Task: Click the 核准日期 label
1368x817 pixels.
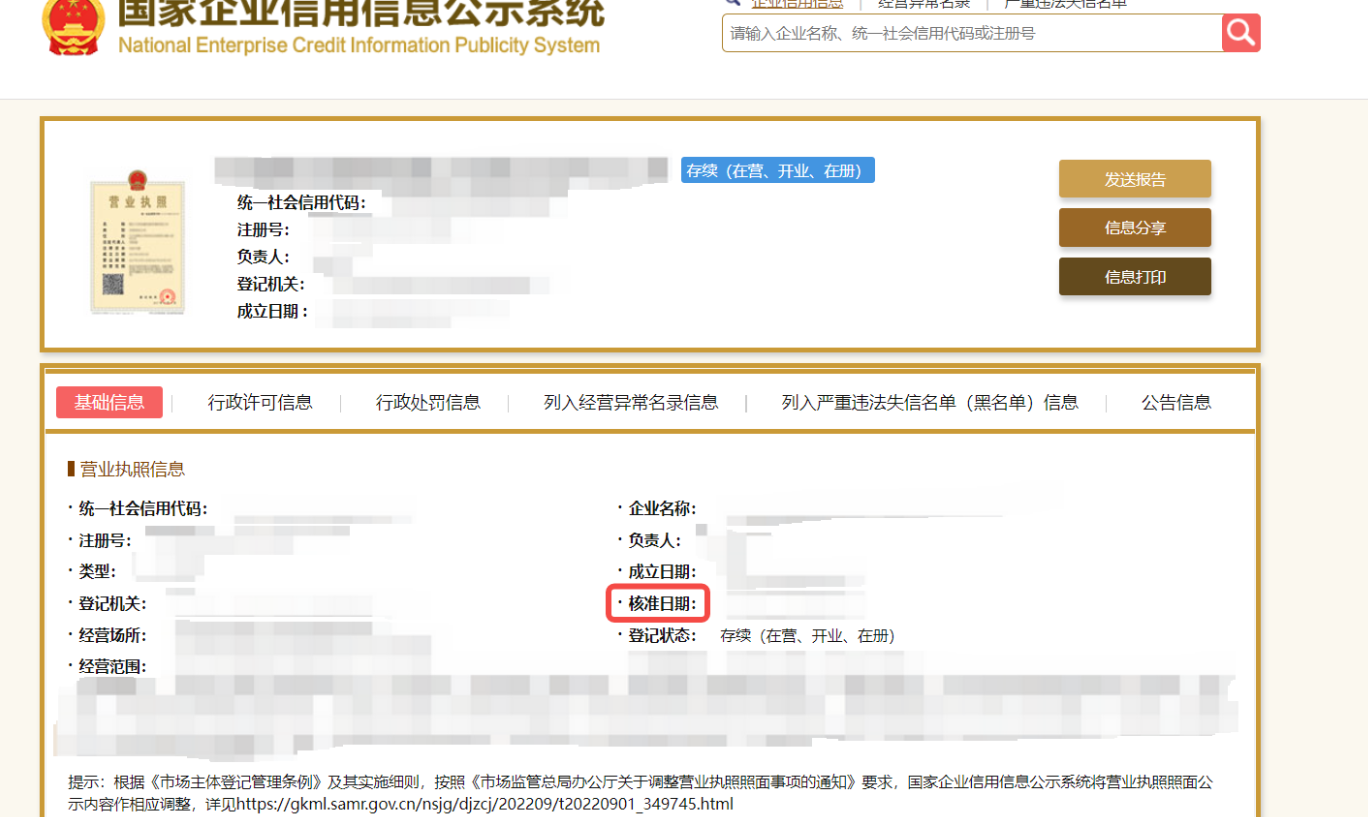Action: click(x=663, y=604)
